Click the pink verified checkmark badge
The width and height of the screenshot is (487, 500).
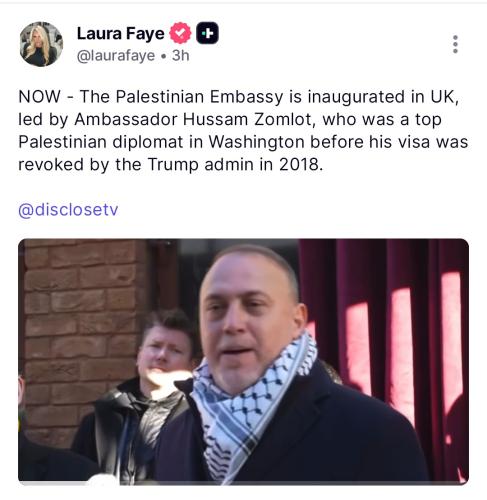click(x=180, y=33)
